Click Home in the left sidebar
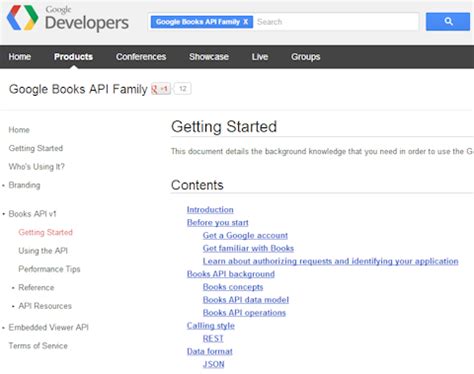Screen dimensions: 474x374 click(x=19, y=130)
